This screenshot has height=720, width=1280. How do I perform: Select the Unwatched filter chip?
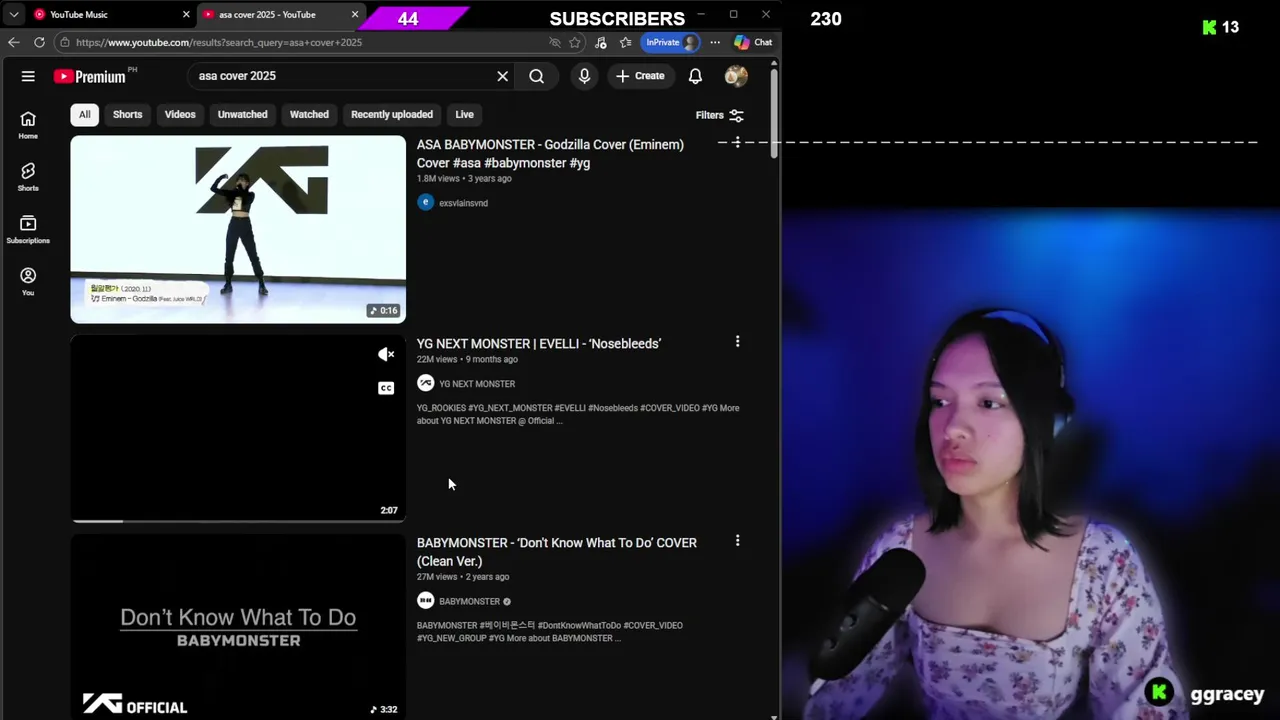coord(243,114)
